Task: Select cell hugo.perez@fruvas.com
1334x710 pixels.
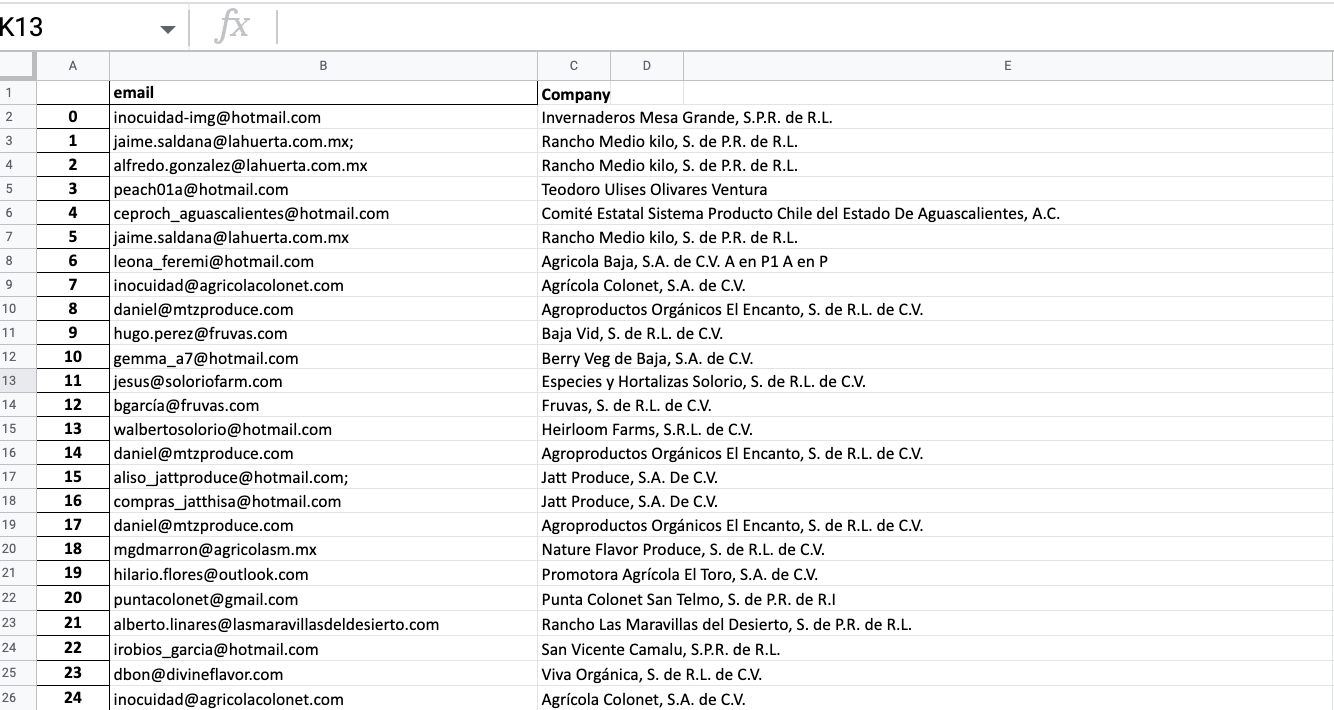Action: [x=323, y=333]
